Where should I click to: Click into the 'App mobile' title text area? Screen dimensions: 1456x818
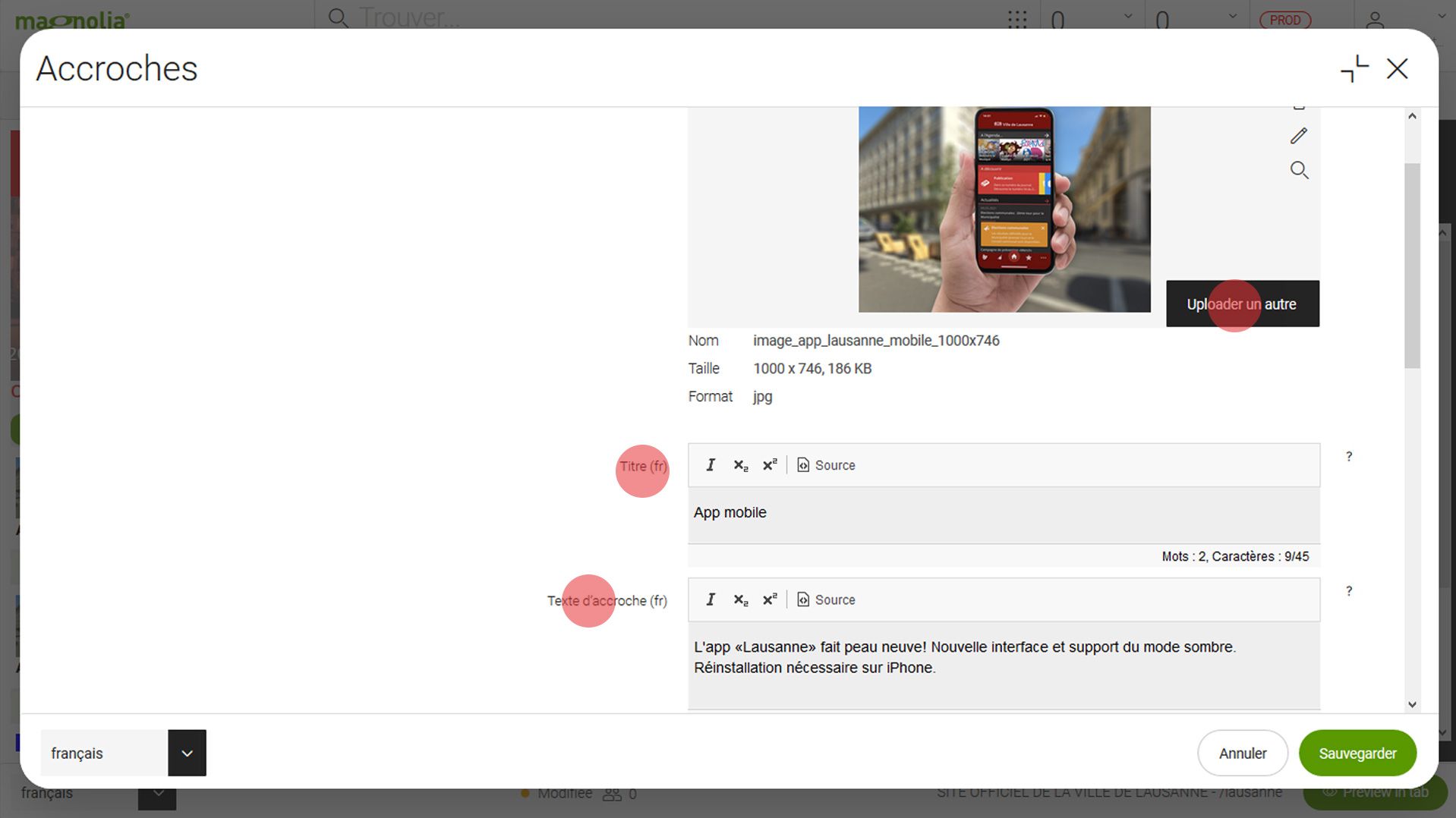(1004, 515)
